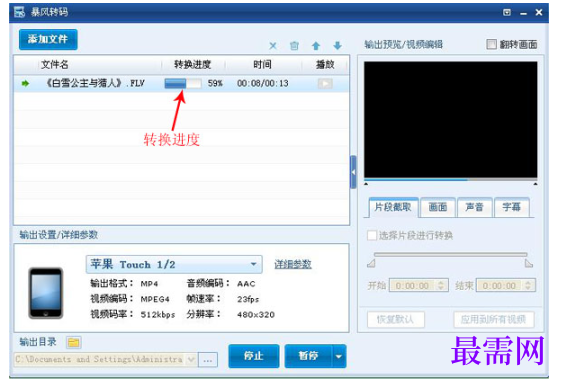563x382 pixels.
Task: Click the black video preview area
Action: (x=451, y=119)
